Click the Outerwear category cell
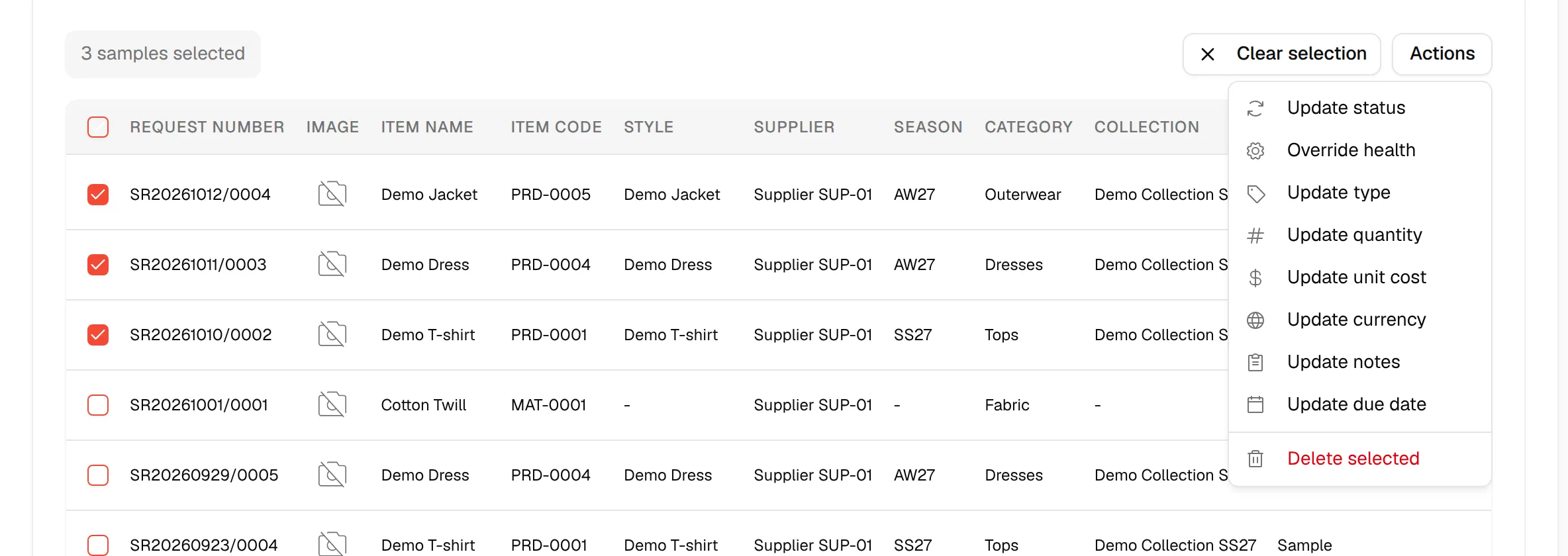This screenshot has height=556, width=1568. [1023, 195]
